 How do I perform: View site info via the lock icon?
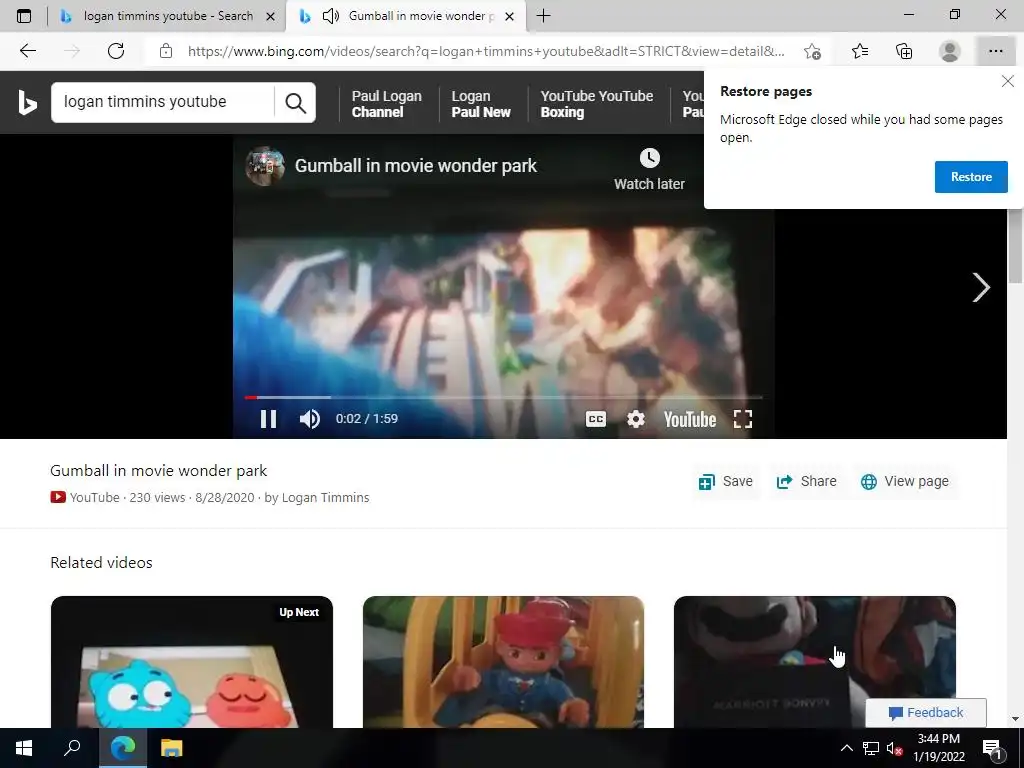pyautogui.click(x=166, y=51)
